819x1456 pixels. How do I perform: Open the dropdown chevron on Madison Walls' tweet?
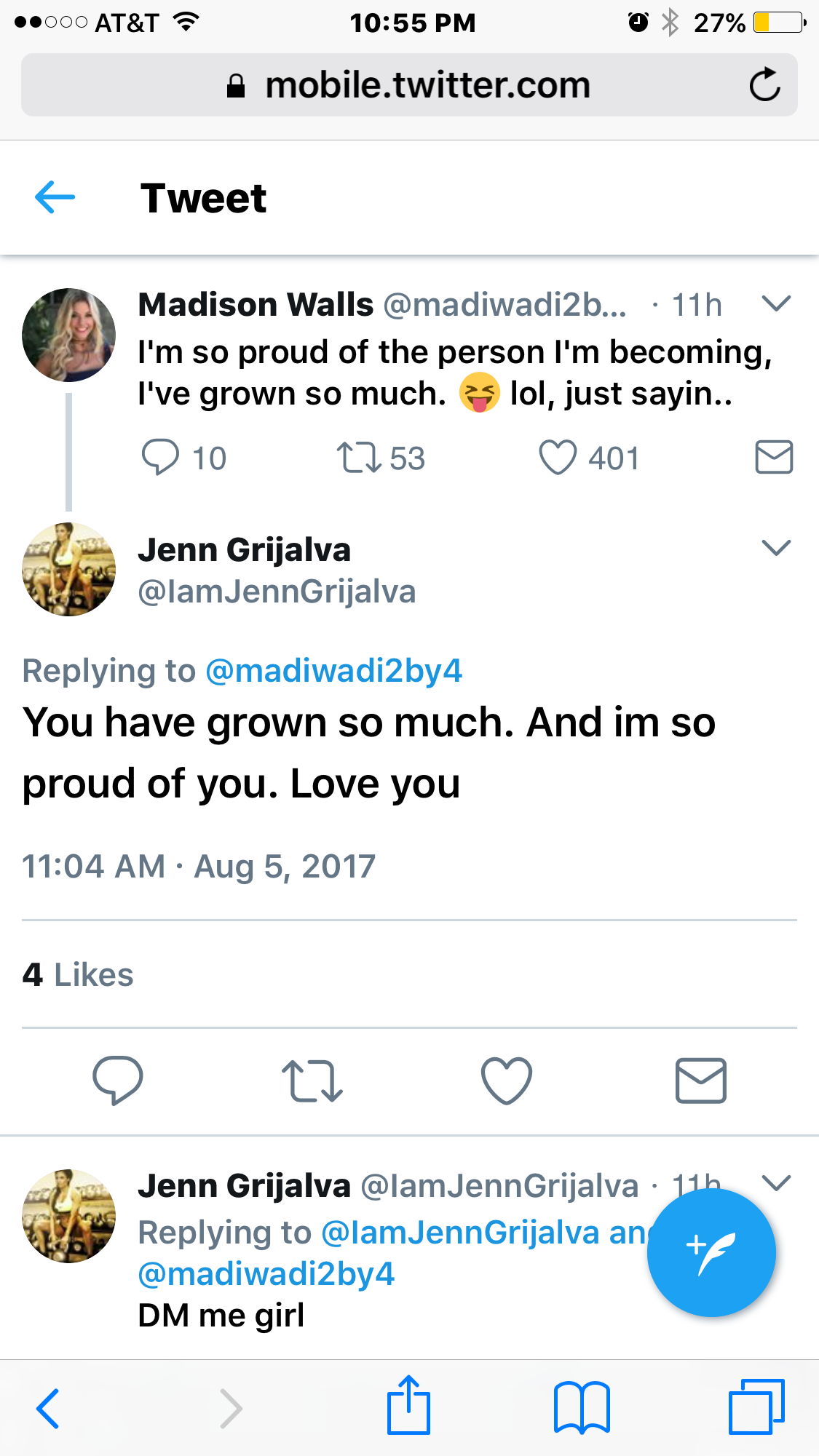(x=776, y=303)
